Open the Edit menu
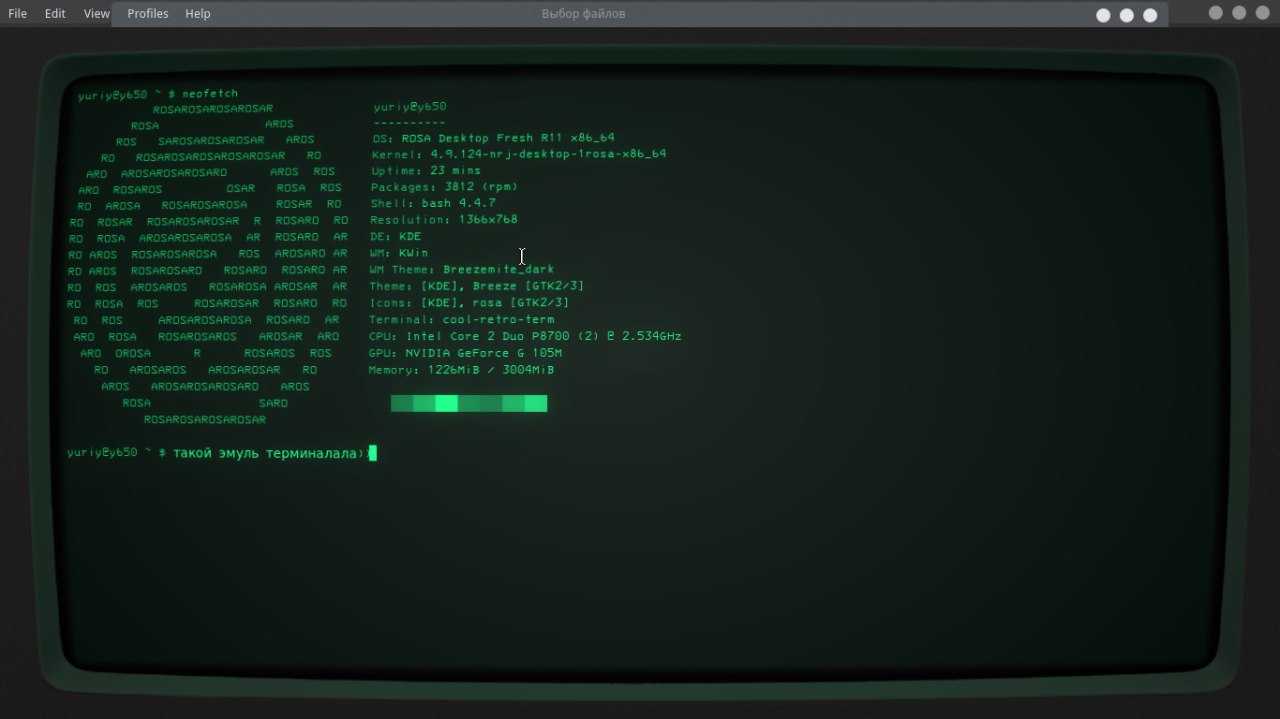The width and height of the screenshot is (1280, 719). (x=55, y=14)
